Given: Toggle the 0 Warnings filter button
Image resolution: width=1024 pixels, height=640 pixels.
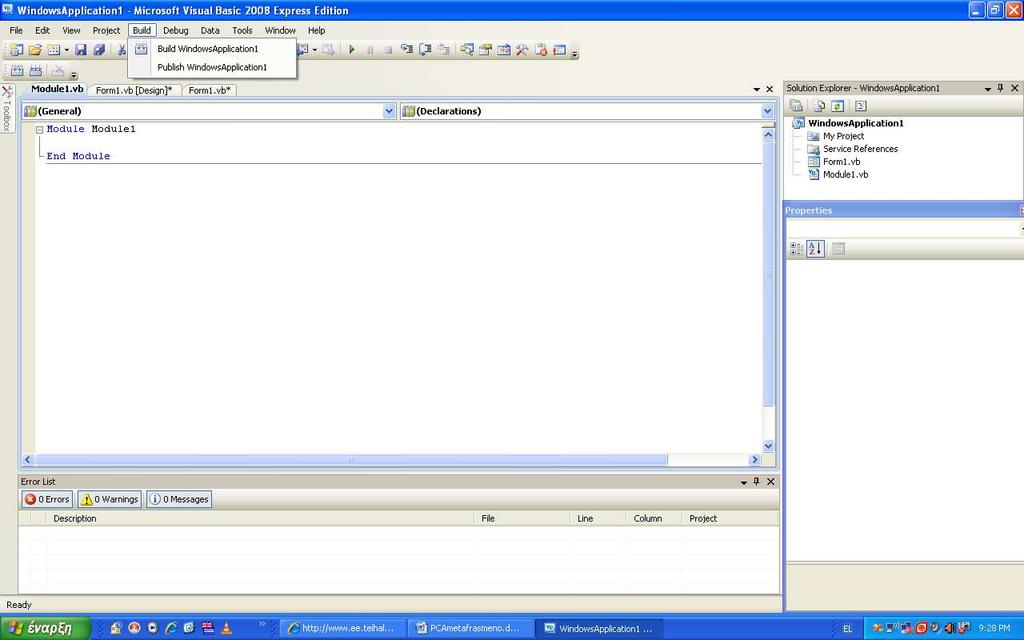Looking at the screenshot, I should coord(110,499).
